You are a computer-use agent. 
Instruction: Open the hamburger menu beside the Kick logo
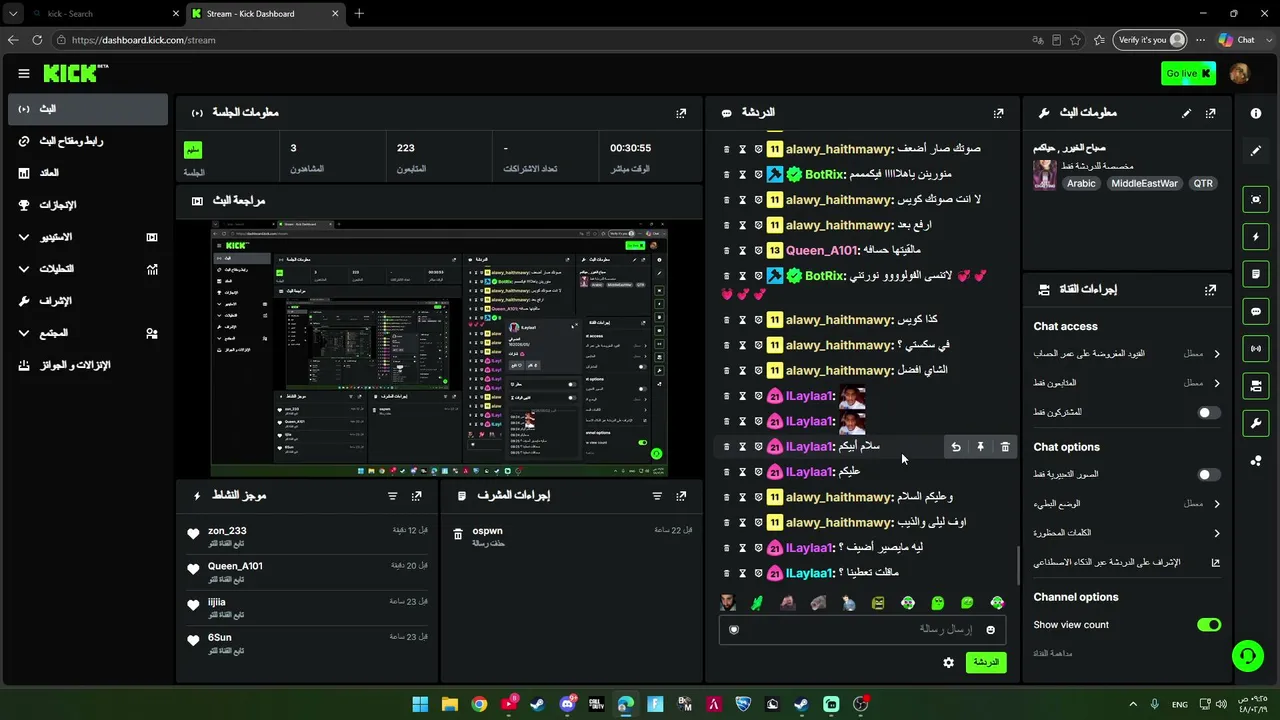24,73
